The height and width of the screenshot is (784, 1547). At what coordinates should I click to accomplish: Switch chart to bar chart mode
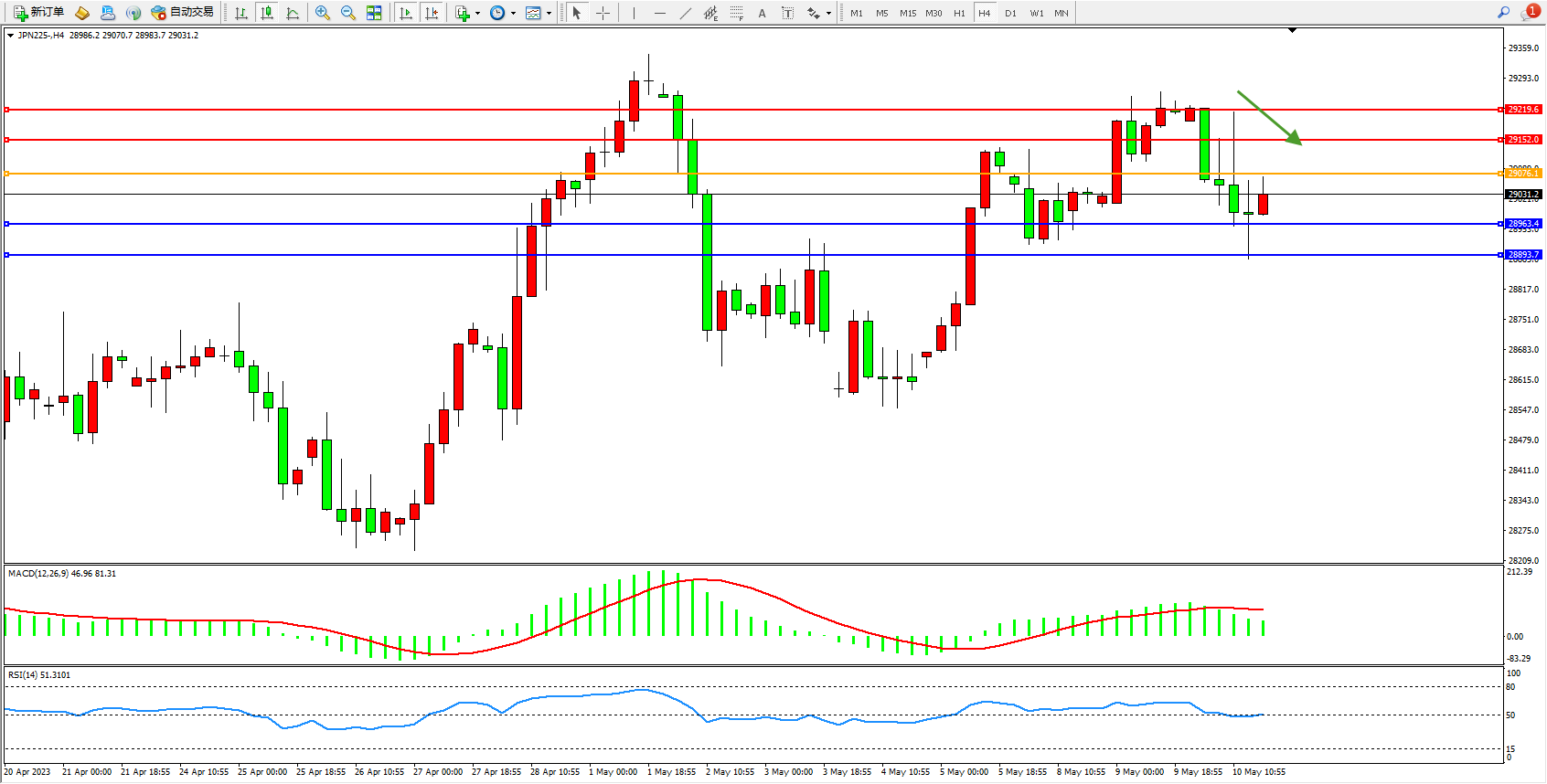pyautogui.click(x=241, y=13)
